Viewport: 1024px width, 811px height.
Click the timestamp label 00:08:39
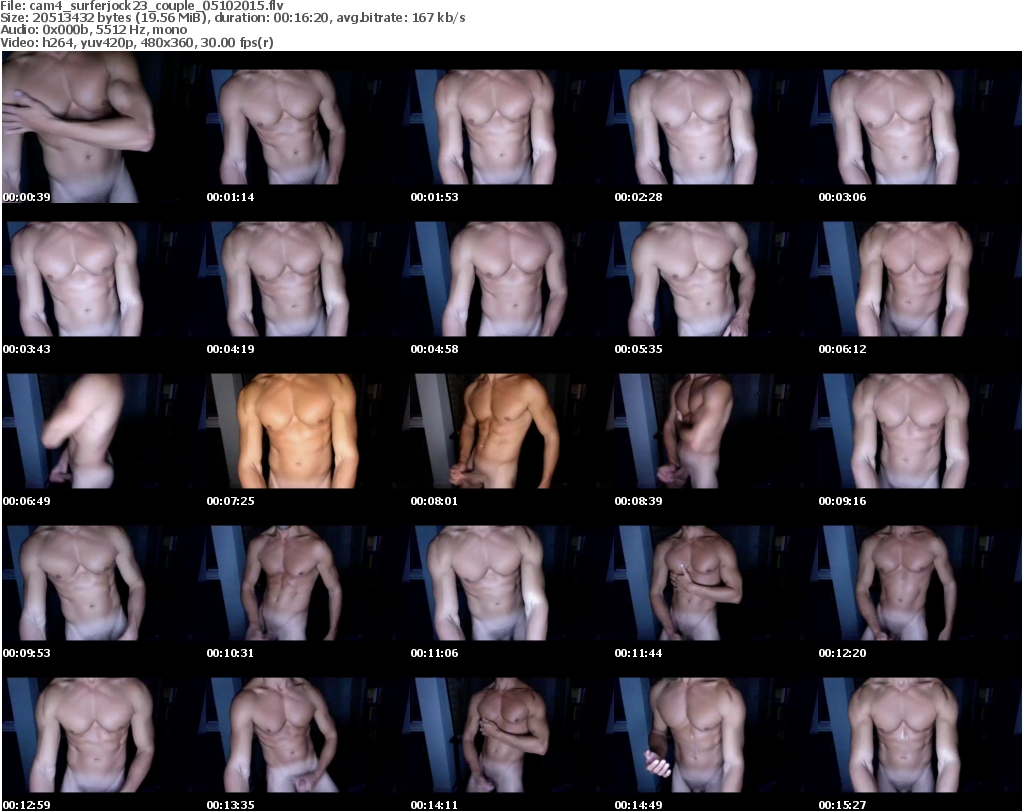coord(638,501)
